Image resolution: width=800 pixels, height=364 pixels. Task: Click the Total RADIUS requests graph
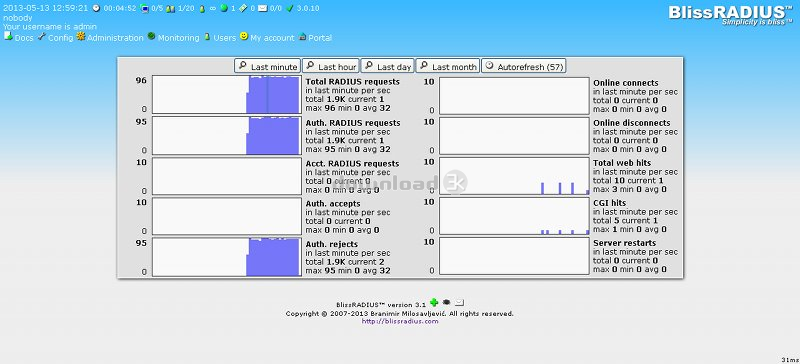(x=227, y=94)
